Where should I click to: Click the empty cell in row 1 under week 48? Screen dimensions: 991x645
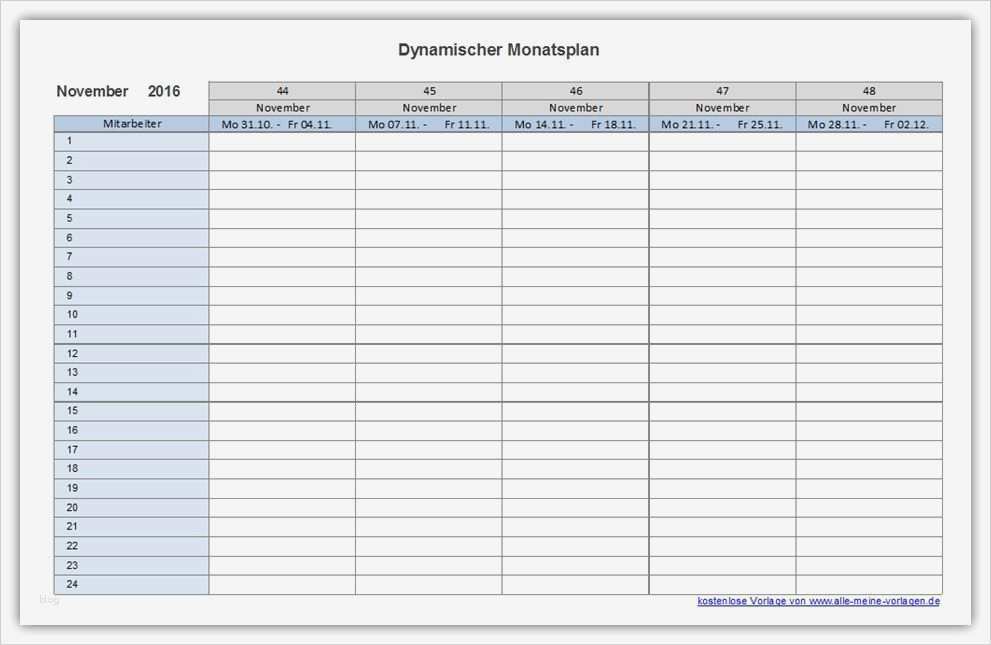coord(868,141)
